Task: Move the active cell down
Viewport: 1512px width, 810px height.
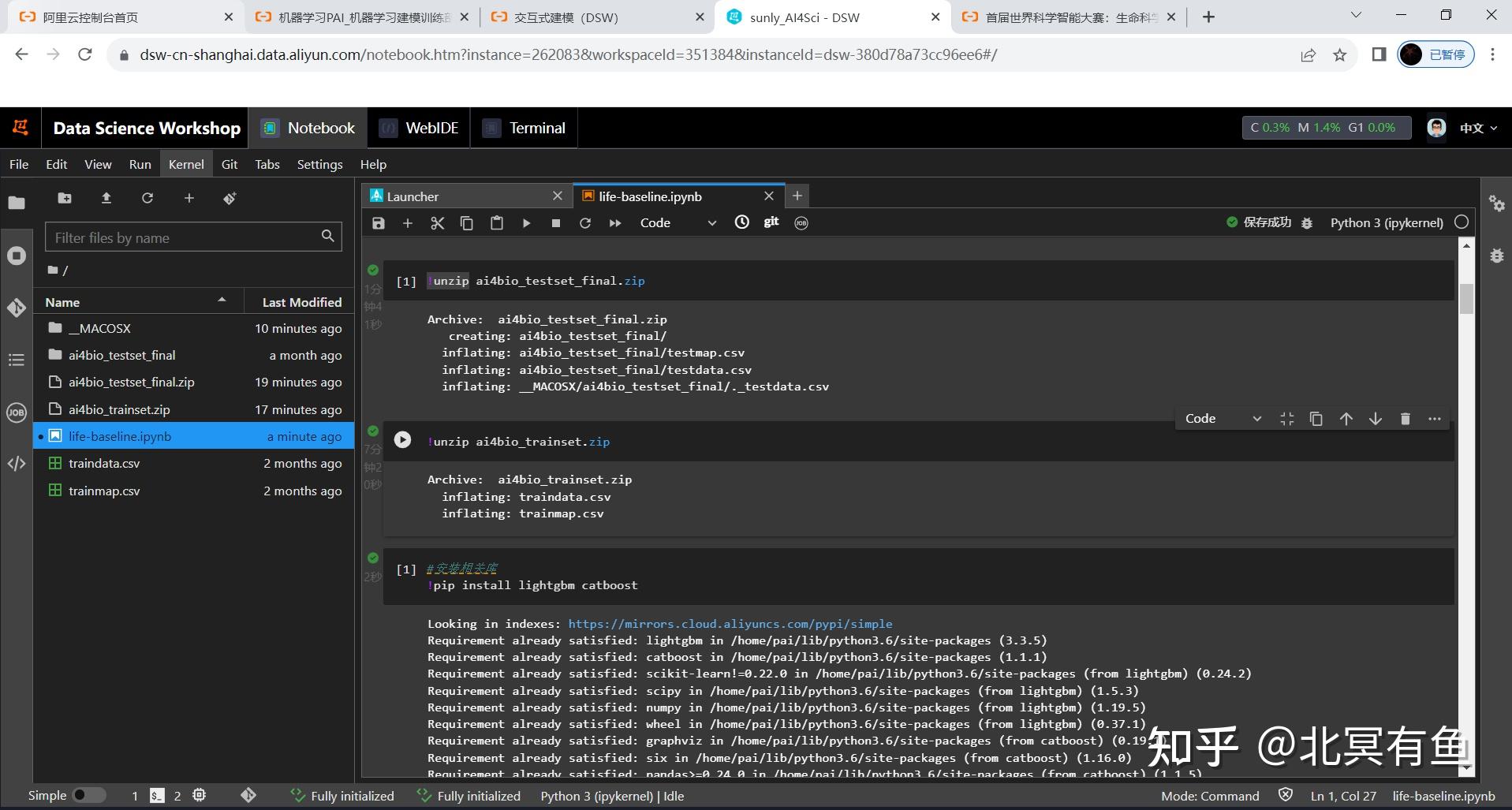Action: [x=1375, y=419]
